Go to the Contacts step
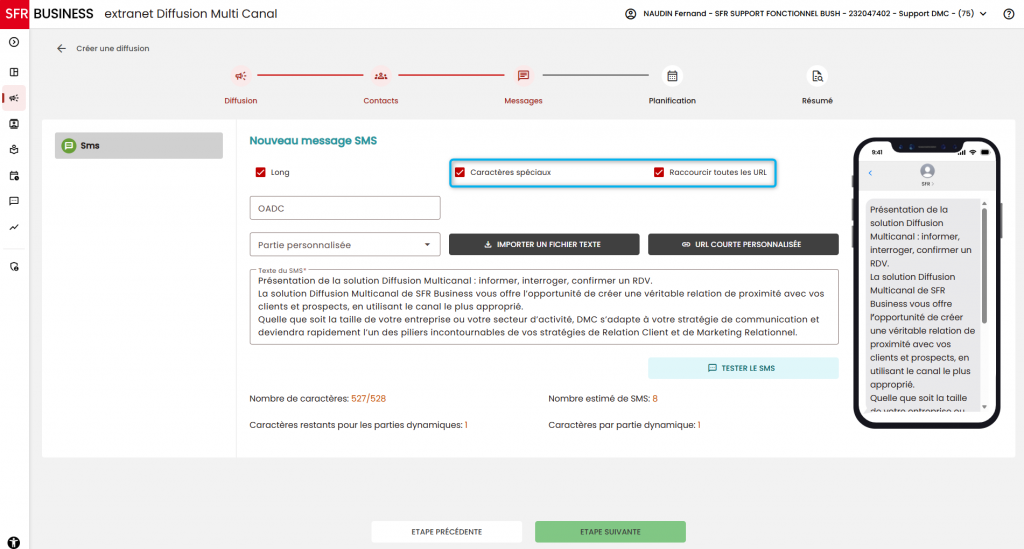 (381, 76)
